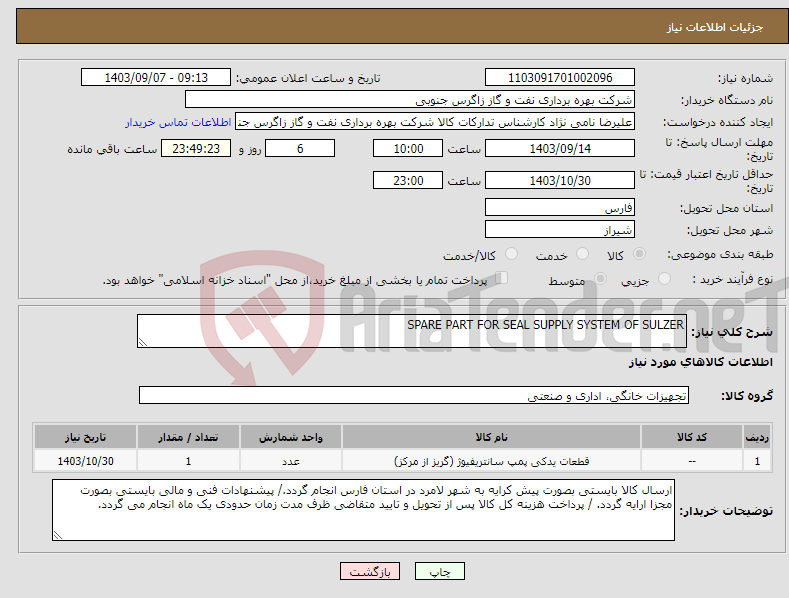Toggle the اسناد خزانه اسلامی payment checkbox
The image size is (789, 598).
[x=502, y=277]
